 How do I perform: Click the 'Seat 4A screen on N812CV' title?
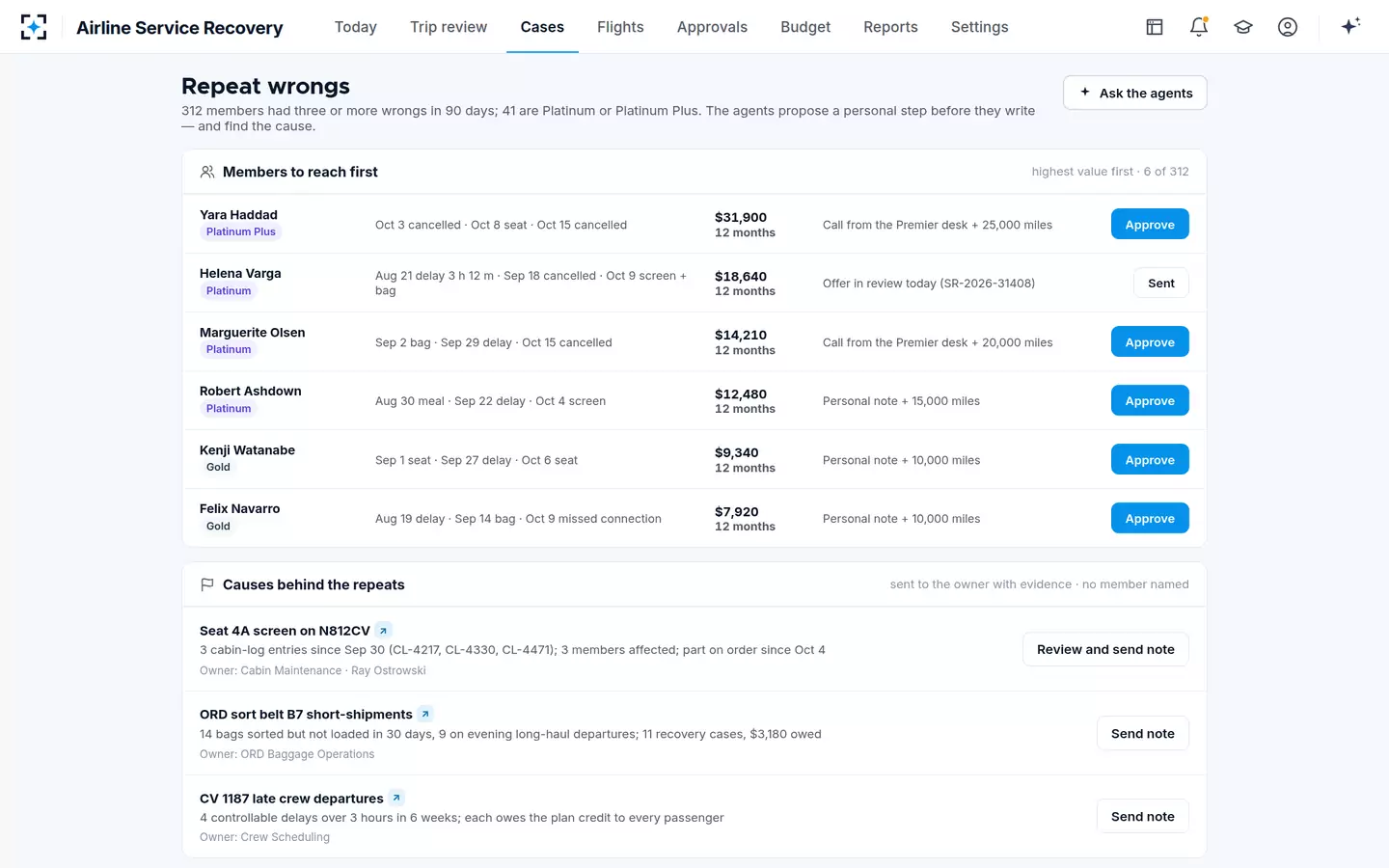coord(285,631)
